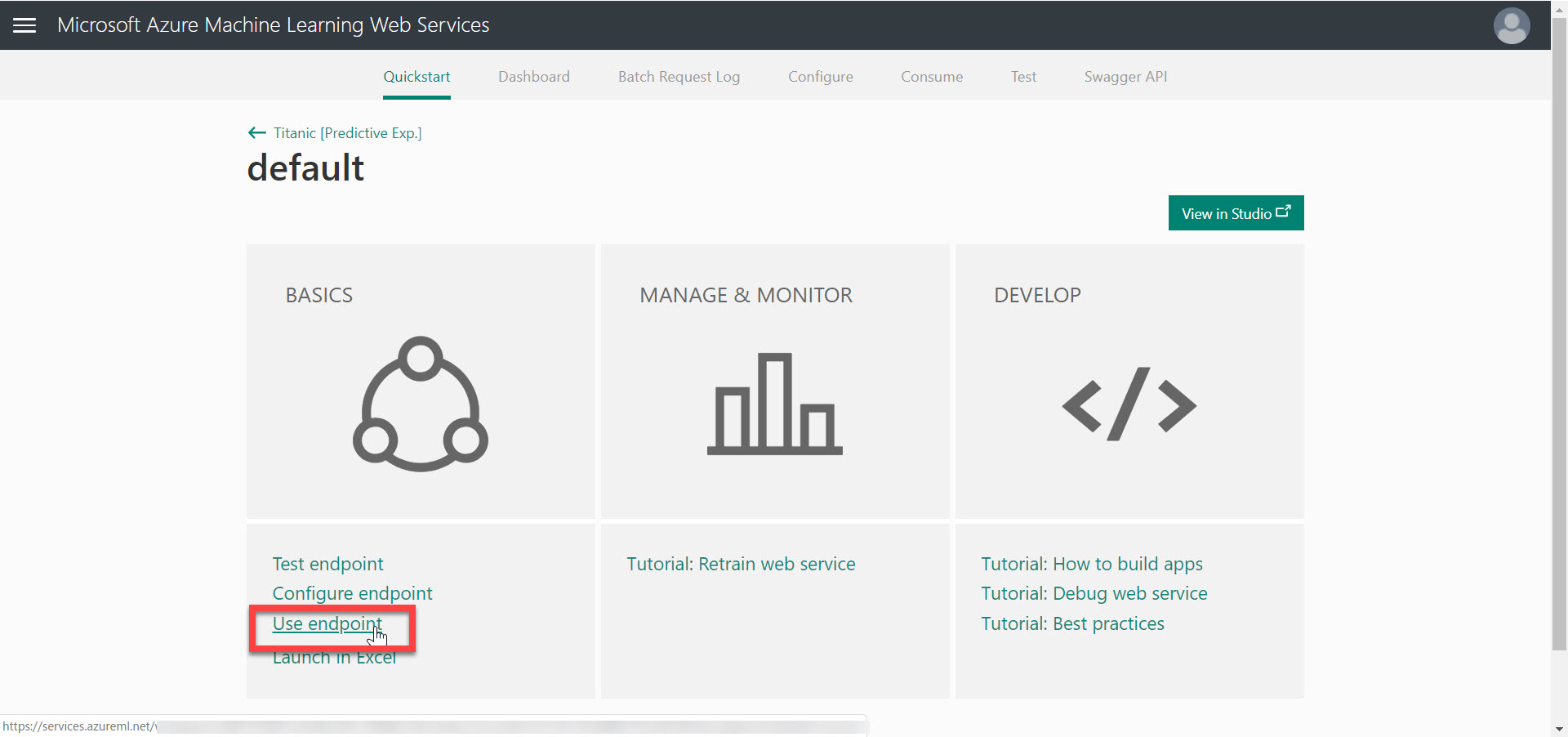Image resolution: width=1568 pixels, height=737 pixels.
Task: Open Tutorial: Retrain web service
Action: pyautogui.click(x=741, y=564)
